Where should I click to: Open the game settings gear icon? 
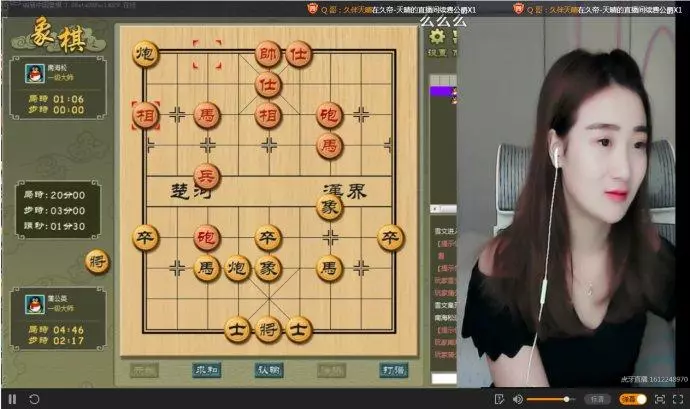click(x=437, y=37)
